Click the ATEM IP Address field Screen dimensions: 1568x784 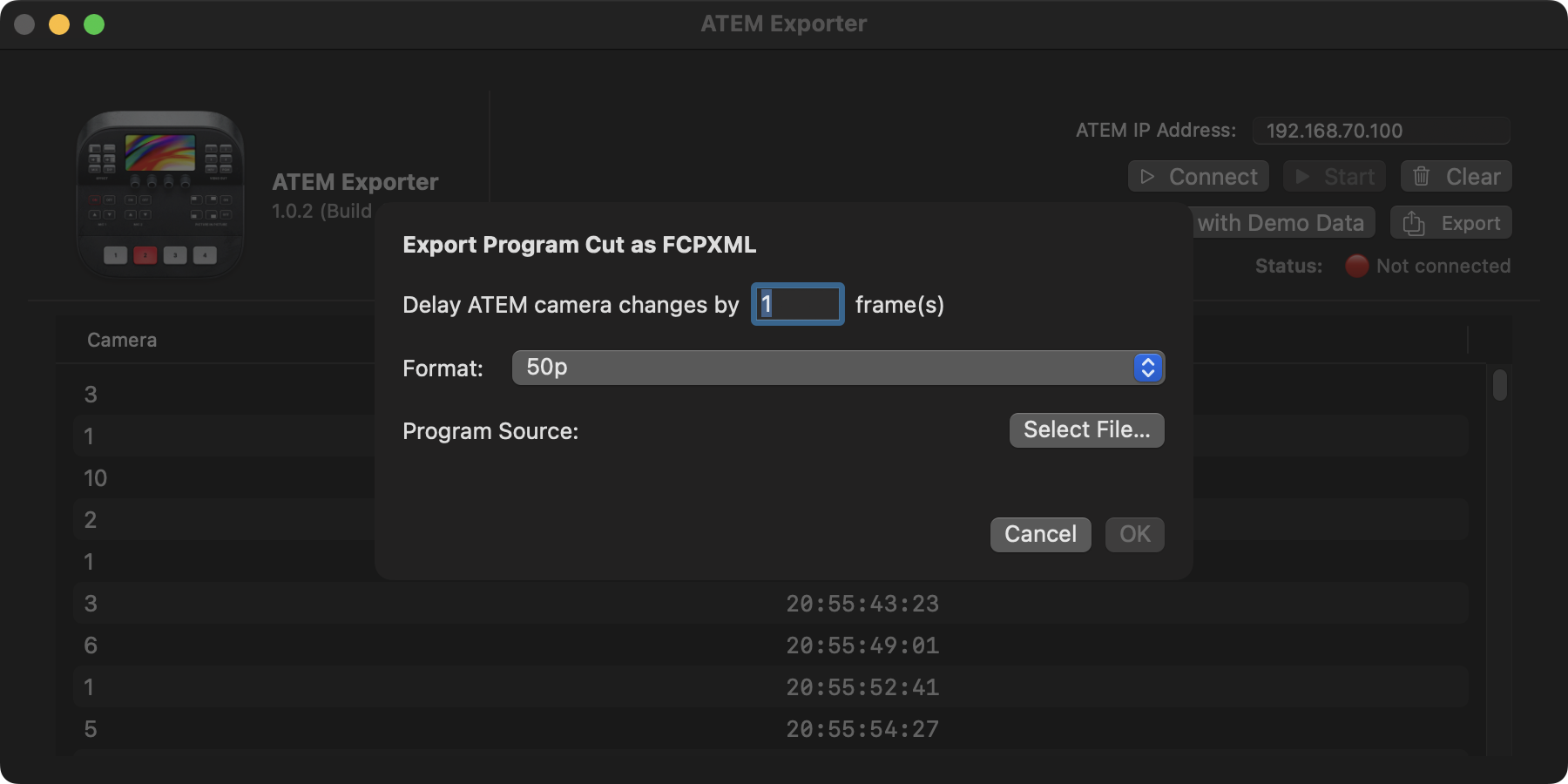coord(1381,131)
